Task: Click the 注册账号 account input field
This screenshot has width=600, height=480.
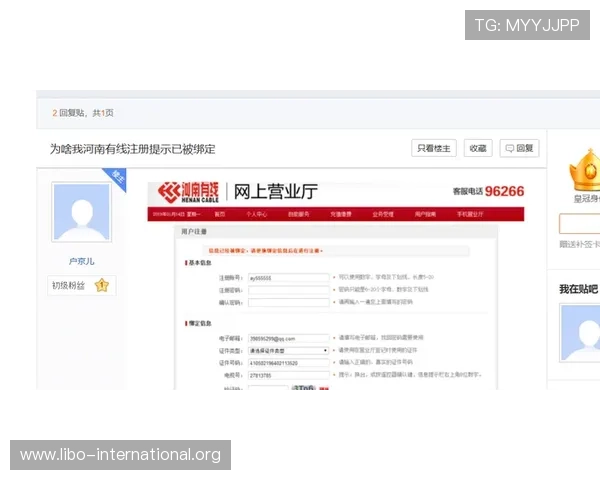Action: [289, 278]
